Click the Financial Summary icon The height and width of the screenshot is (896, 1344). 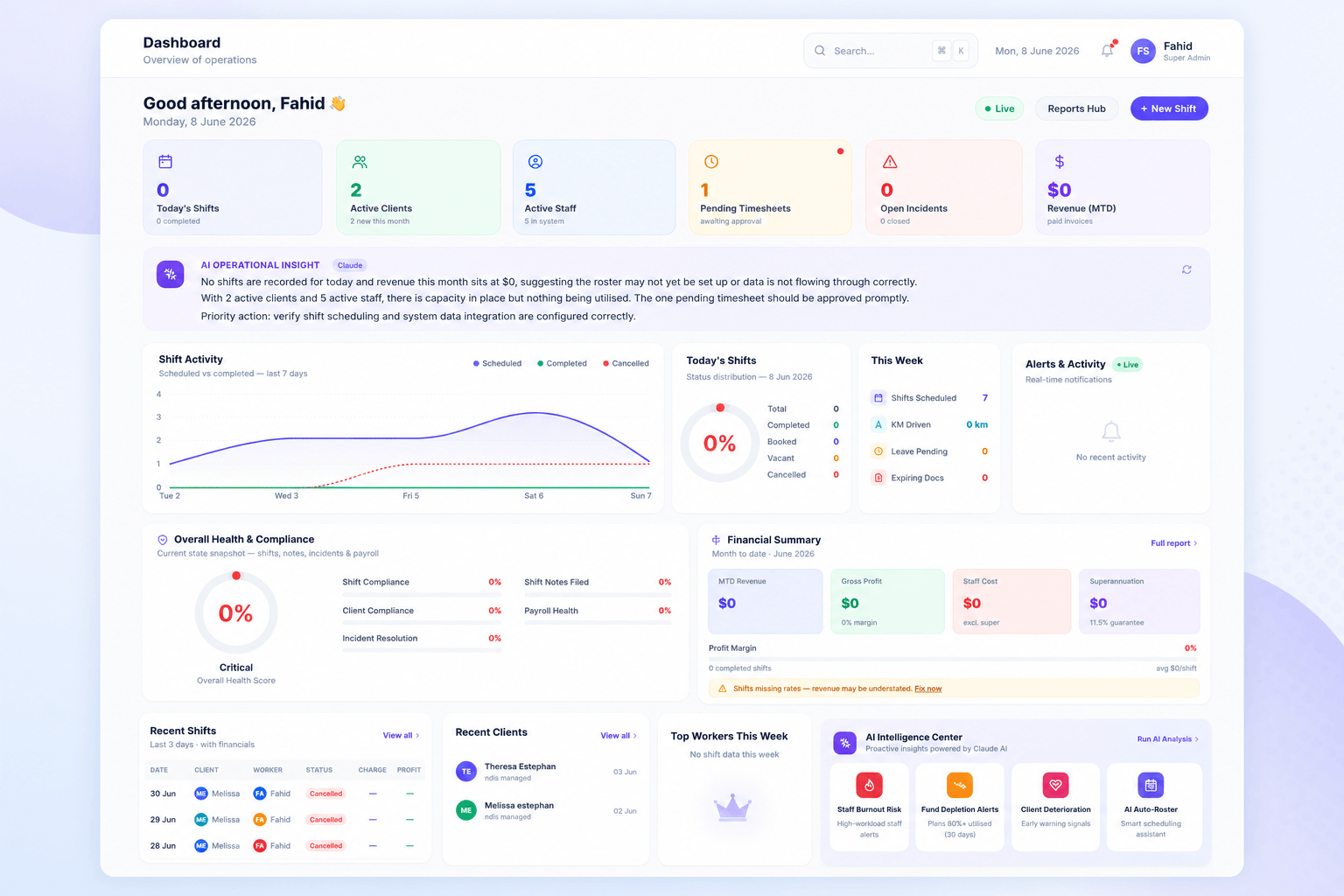(x=716, y=540)
